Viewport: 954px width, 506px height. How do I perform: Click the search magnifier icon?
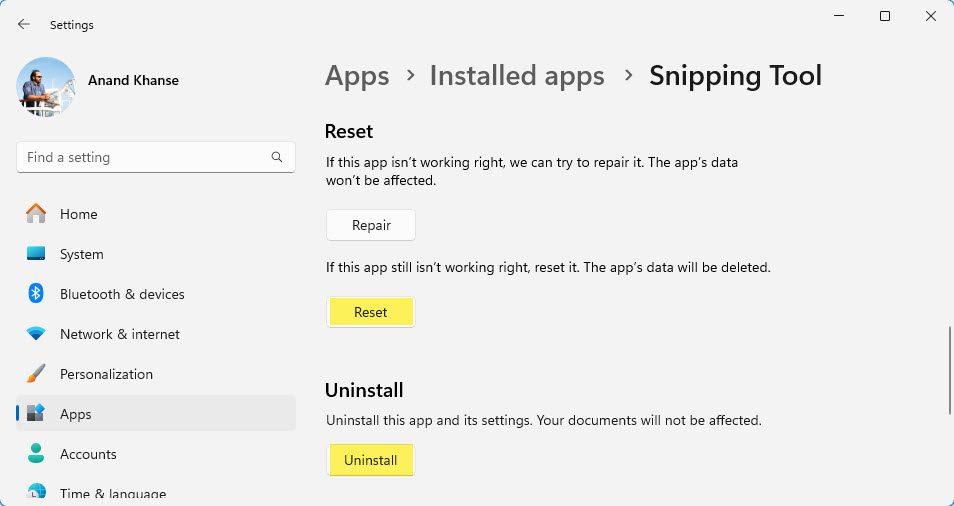click(x=277, y=157)
